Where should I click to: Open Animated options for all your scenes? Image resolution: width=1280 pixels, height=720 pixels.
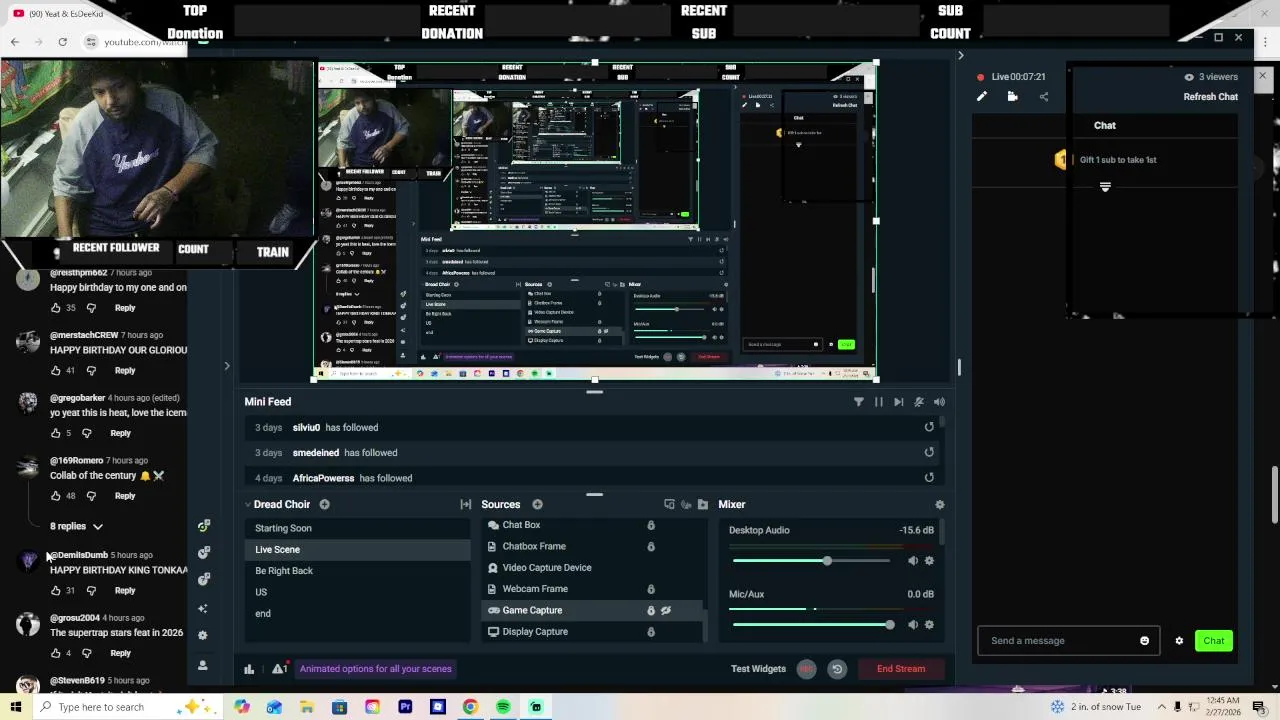[376, 669]
